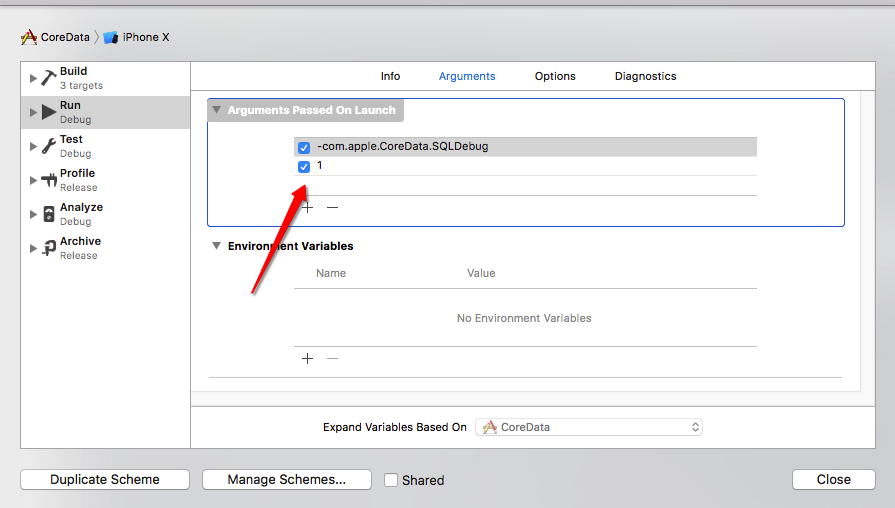Expand the Build action disclosure triangle

[33, 78]
